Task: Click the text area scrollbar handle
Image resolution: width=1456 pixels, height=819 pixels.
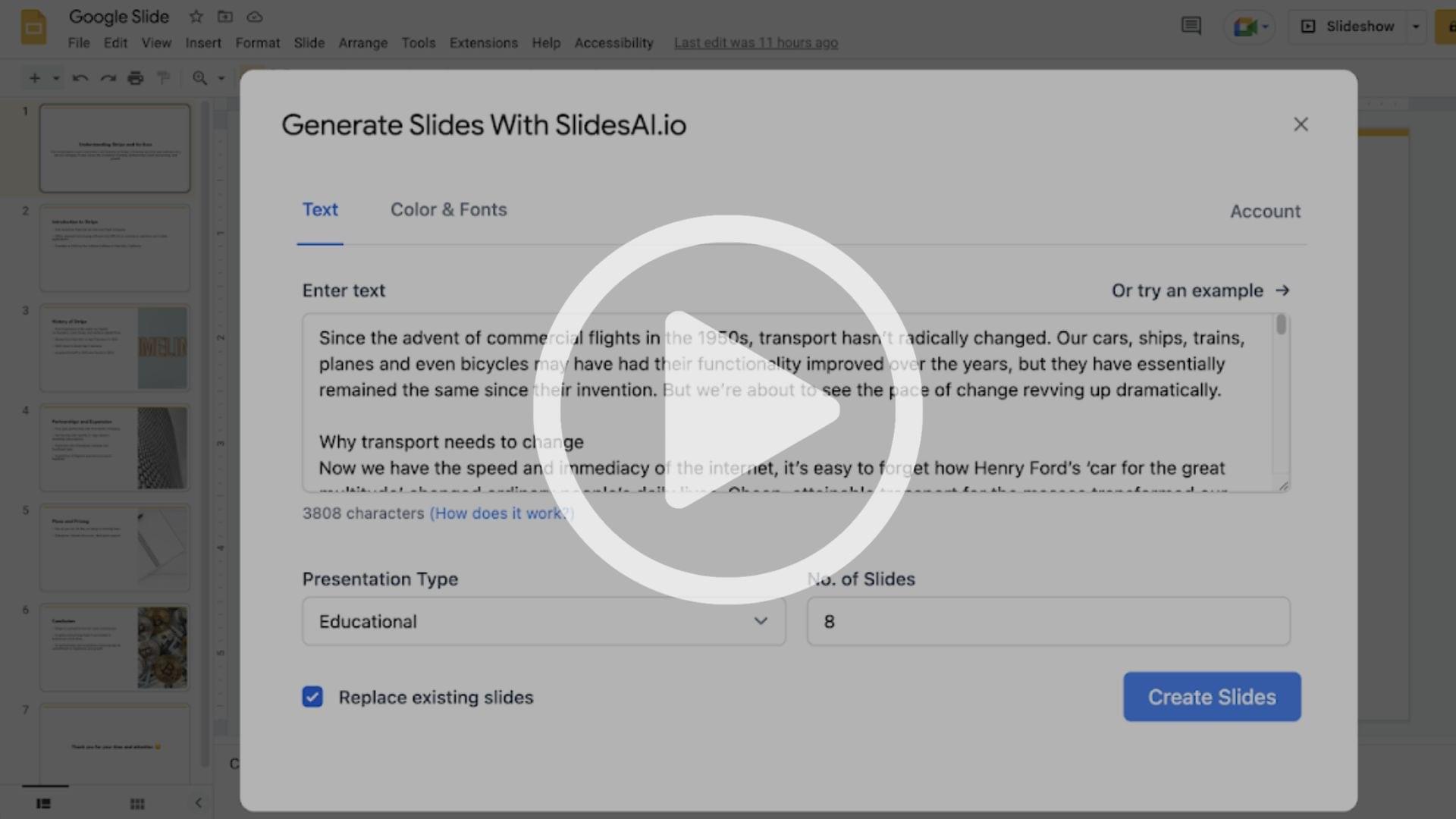Action: tap(1281, 325)
